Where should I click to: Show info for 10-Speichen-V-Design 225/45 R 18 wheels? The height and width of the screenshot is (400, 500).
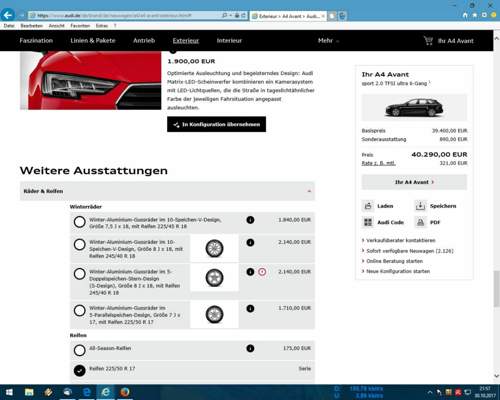[x=250, y=220]
